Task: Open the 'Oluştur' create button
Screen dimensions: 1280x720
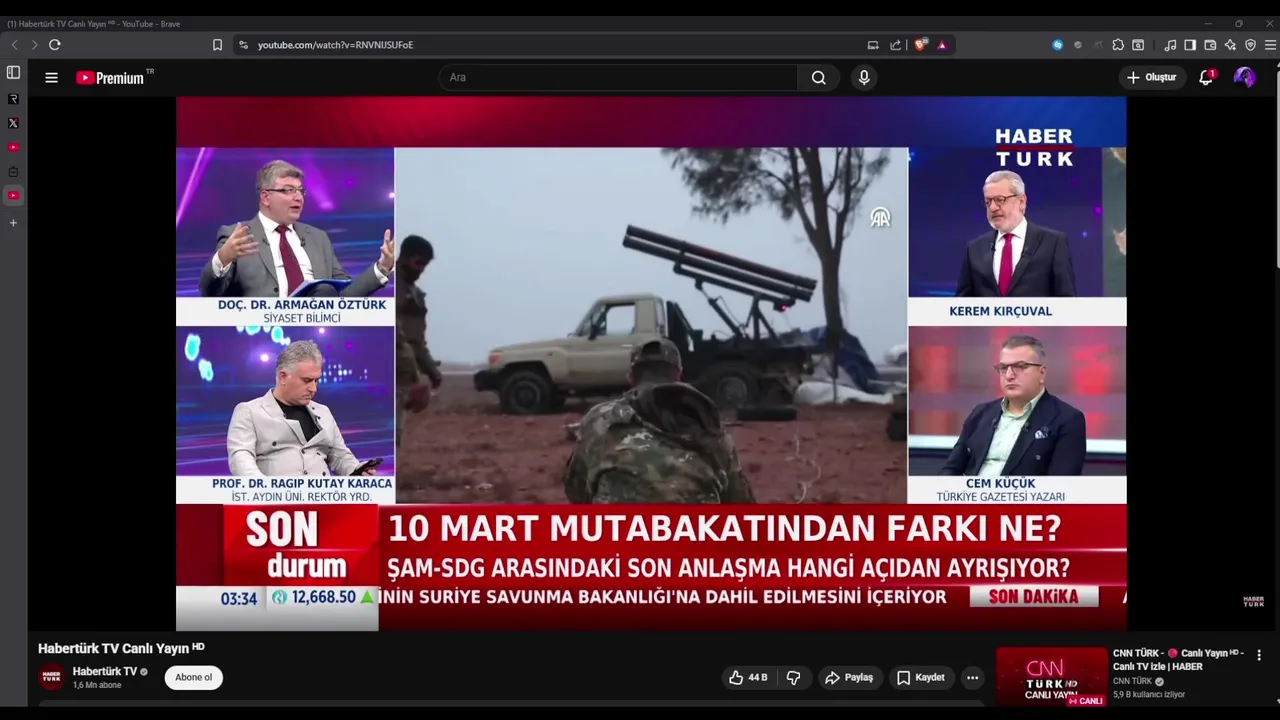Action: 1152,77
